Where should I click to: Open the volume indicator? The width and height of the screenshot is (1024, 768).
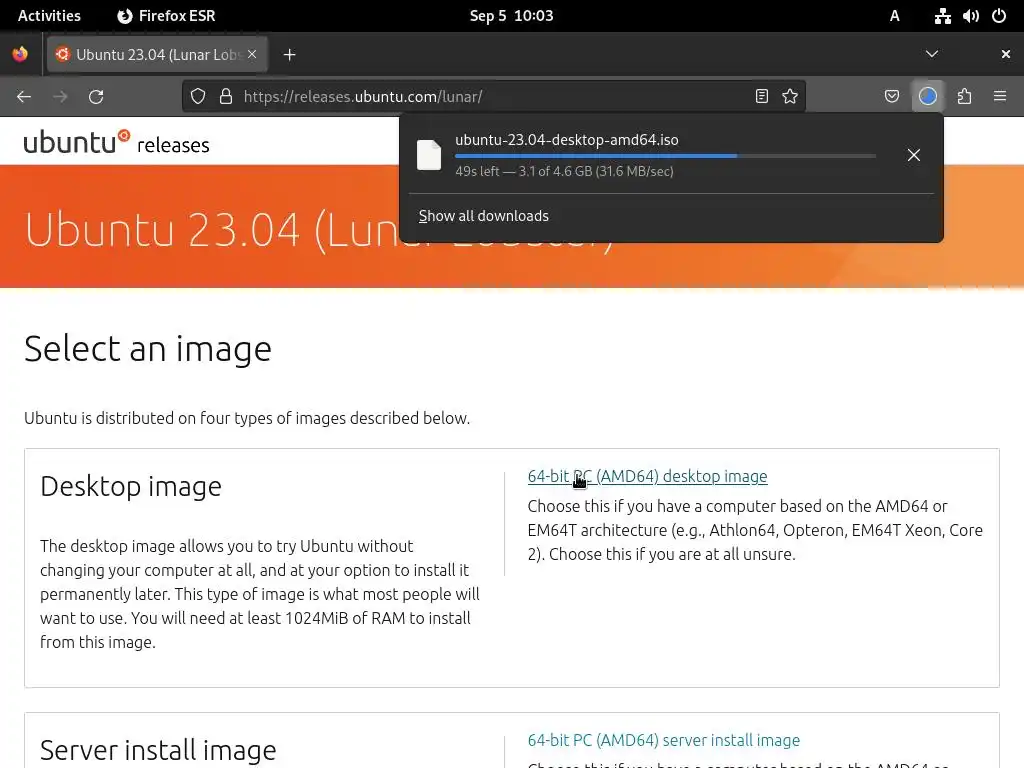pyautogui.click(x=970, y=16)
